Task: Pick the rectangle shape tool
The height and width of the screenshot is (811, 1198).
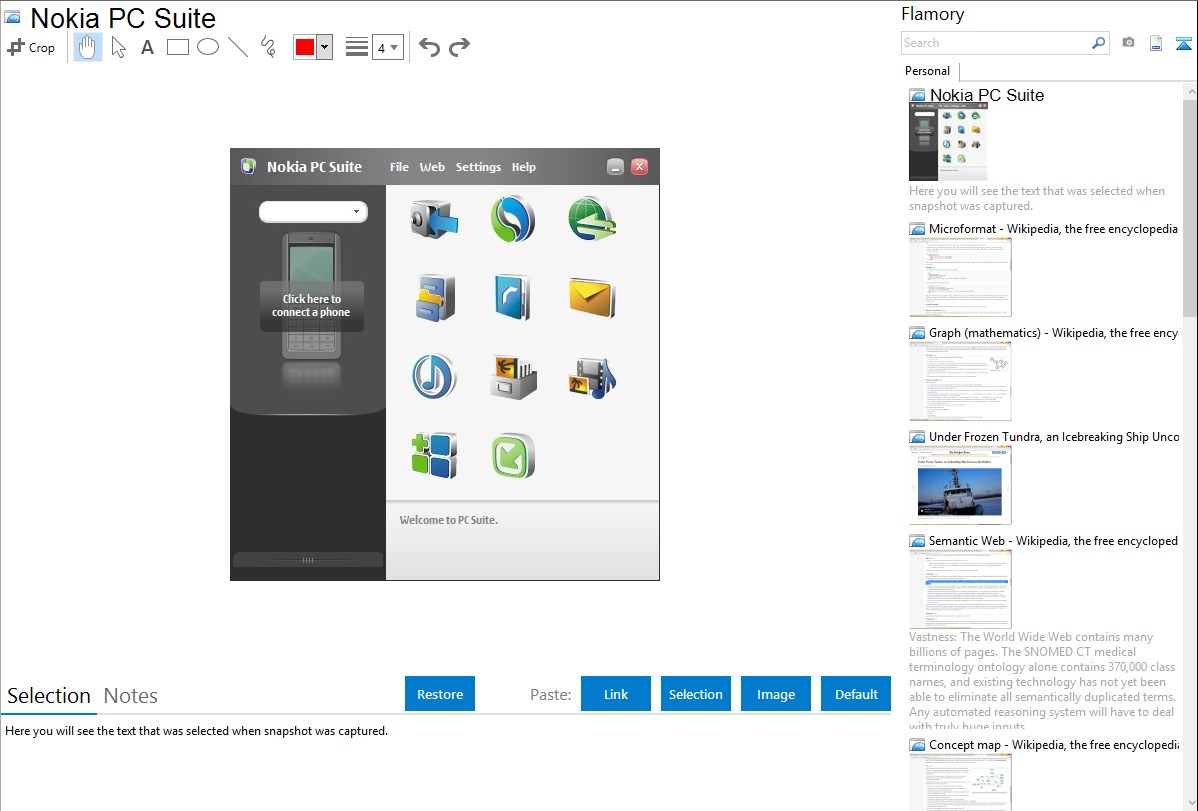Action: tap(178, 47)
